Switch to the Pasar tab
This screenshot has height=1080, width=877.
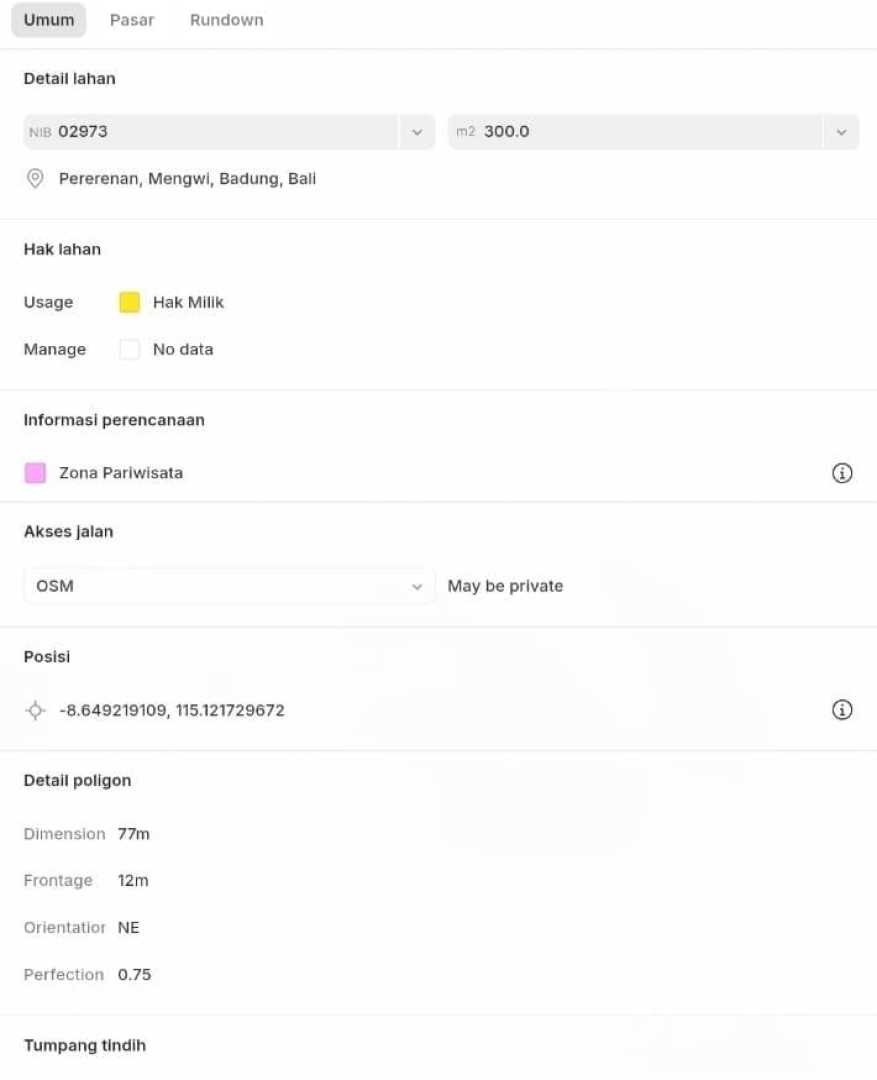pos(132,20)
